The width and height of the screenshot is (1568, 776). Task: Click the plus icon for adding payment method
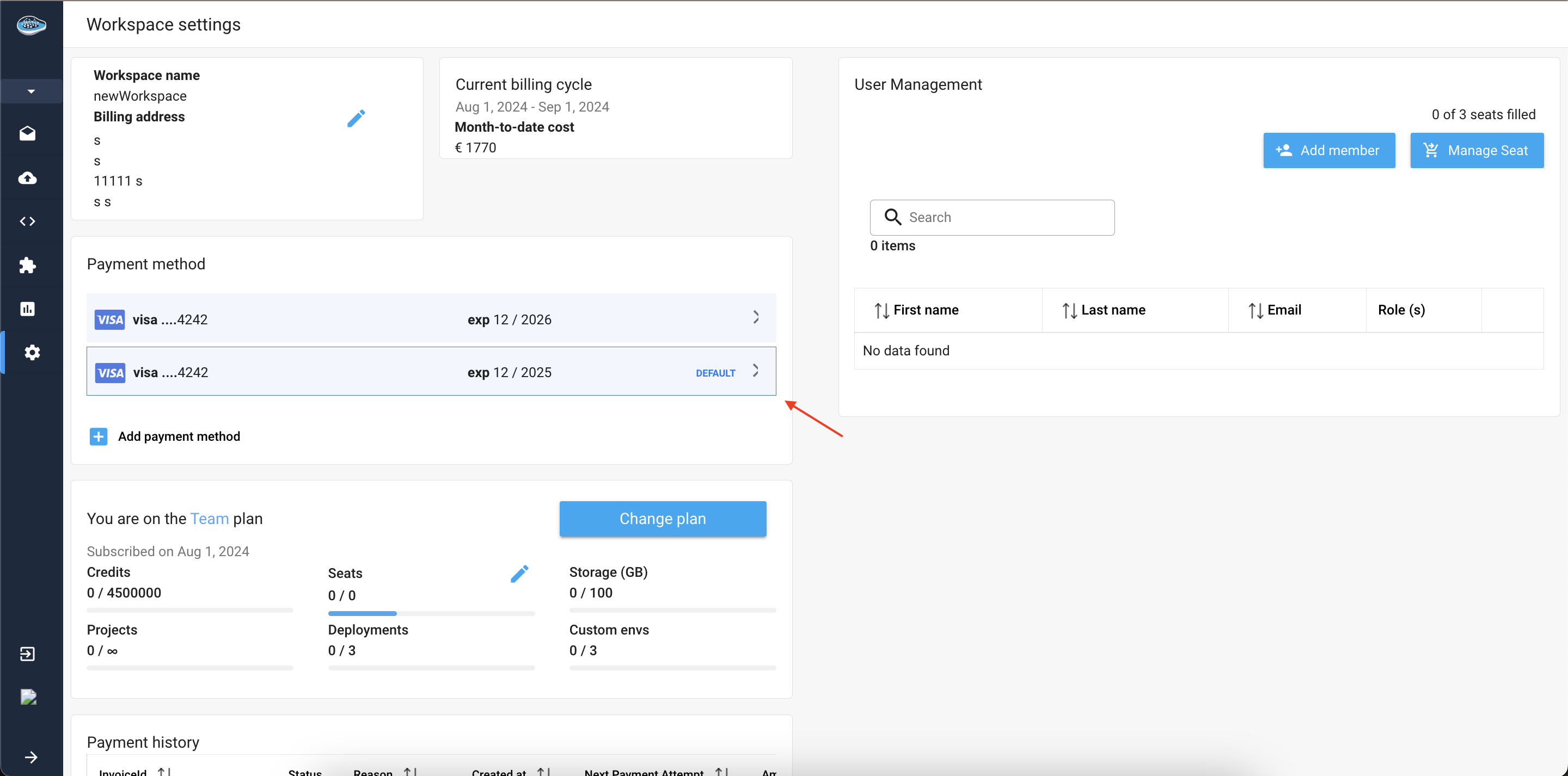[99, 436]
